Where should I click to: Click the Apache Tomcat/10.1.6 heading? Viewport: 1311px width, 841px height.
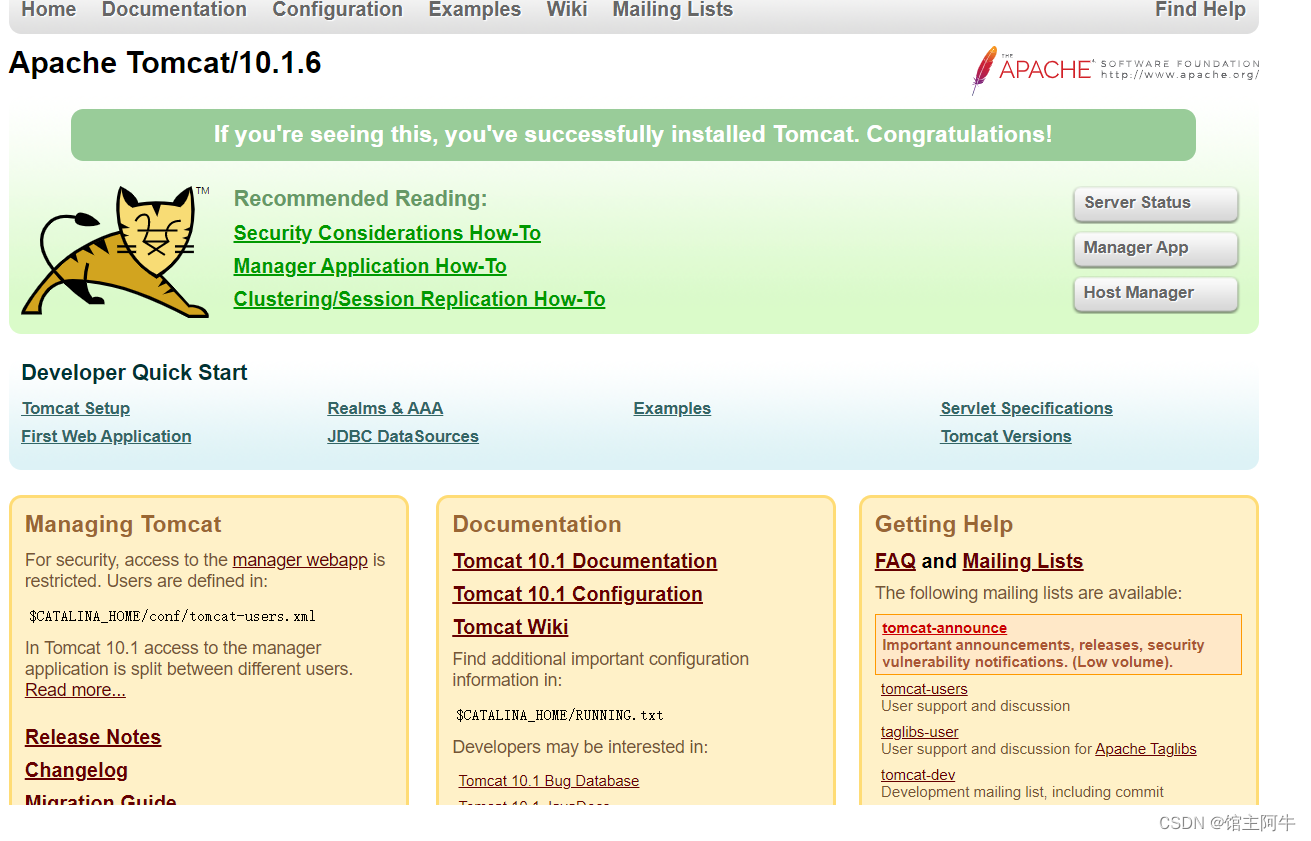click(165, 63)
